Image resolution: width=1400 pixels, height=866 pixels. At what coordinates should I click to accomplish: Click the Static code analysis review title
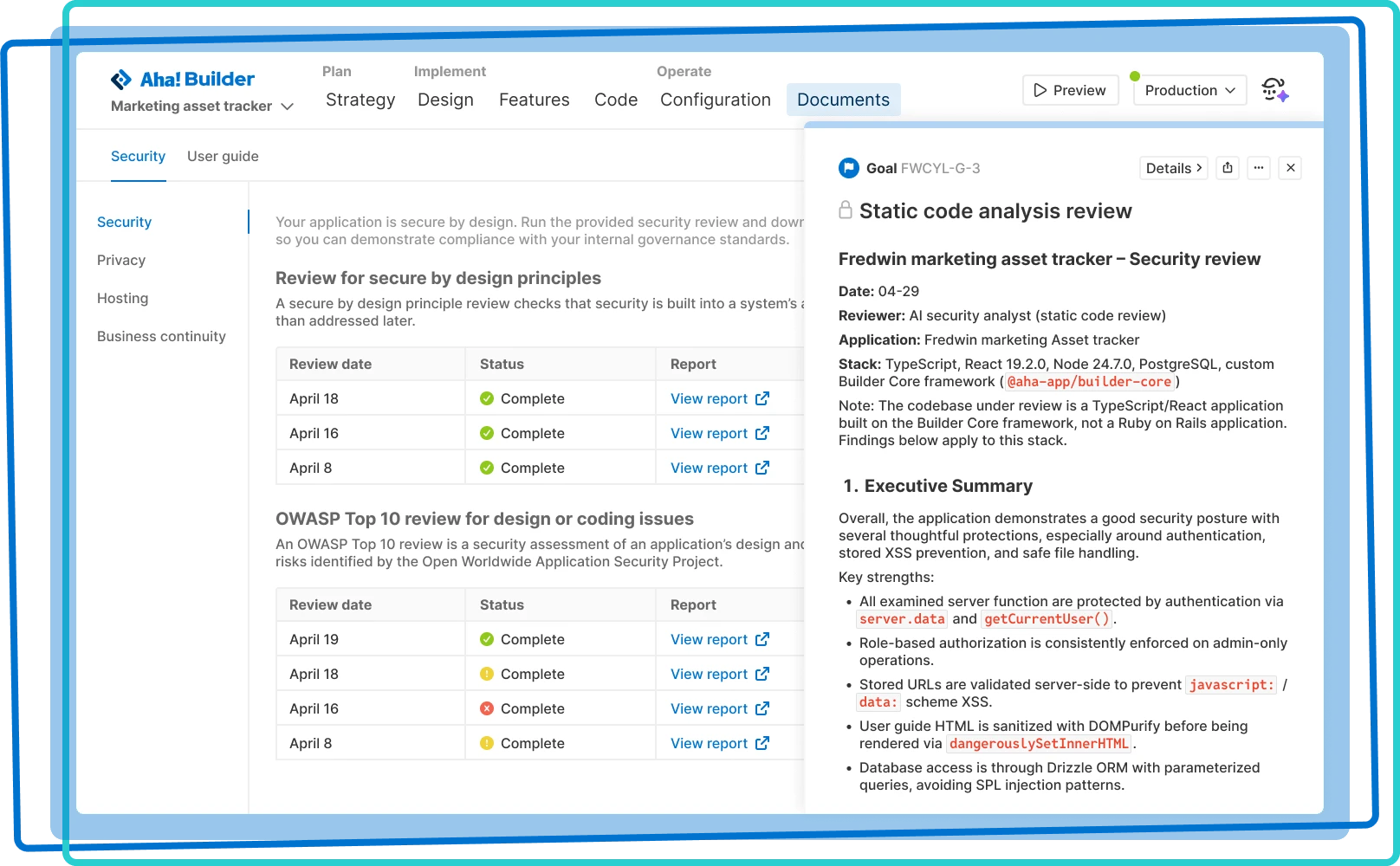[995, 211]
